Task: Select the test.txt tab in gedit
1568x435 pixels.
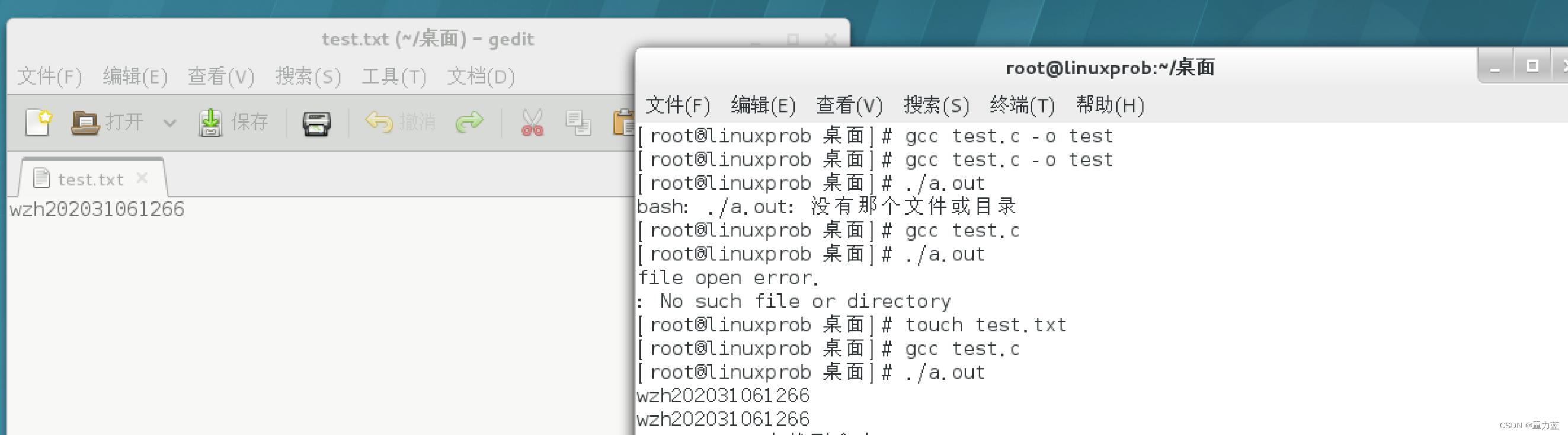Action: [90, 180]
